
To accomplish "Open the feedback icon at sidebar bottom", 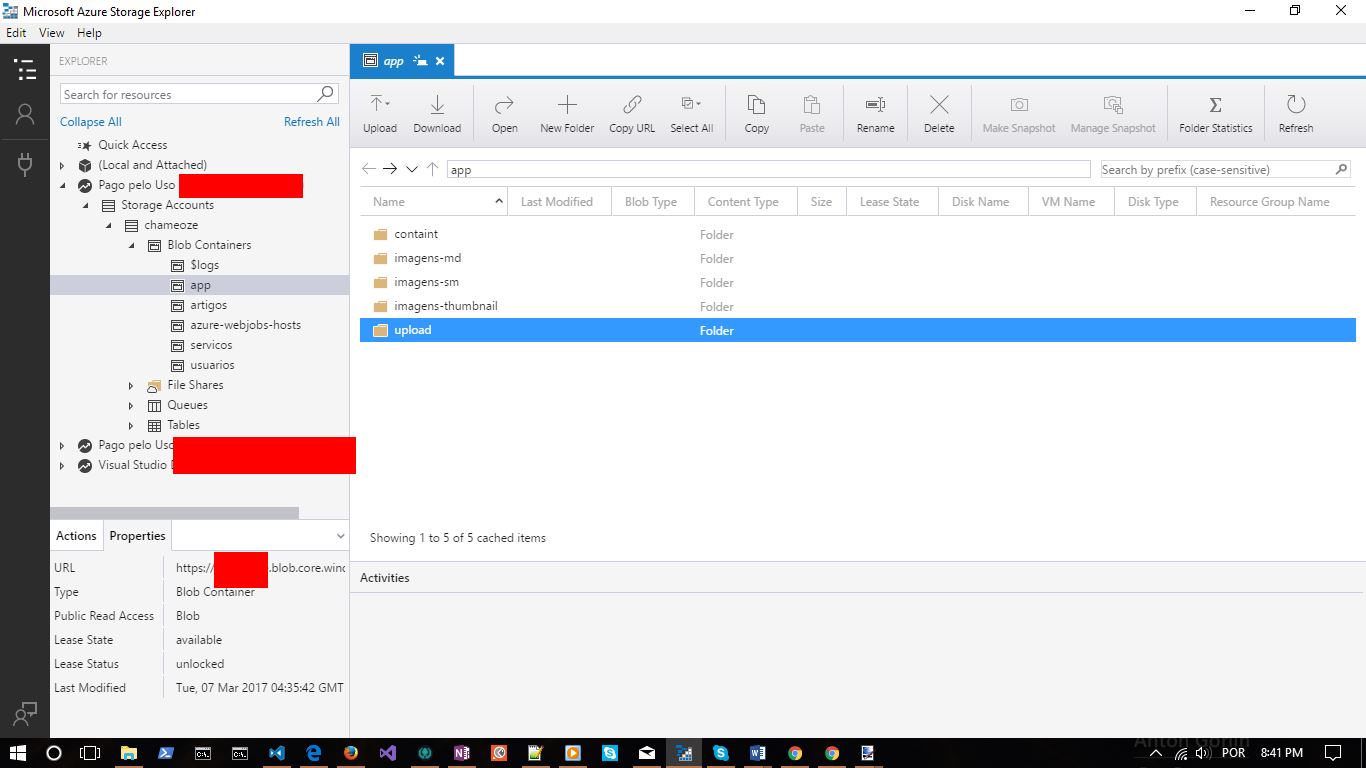I will pos(25,714).
